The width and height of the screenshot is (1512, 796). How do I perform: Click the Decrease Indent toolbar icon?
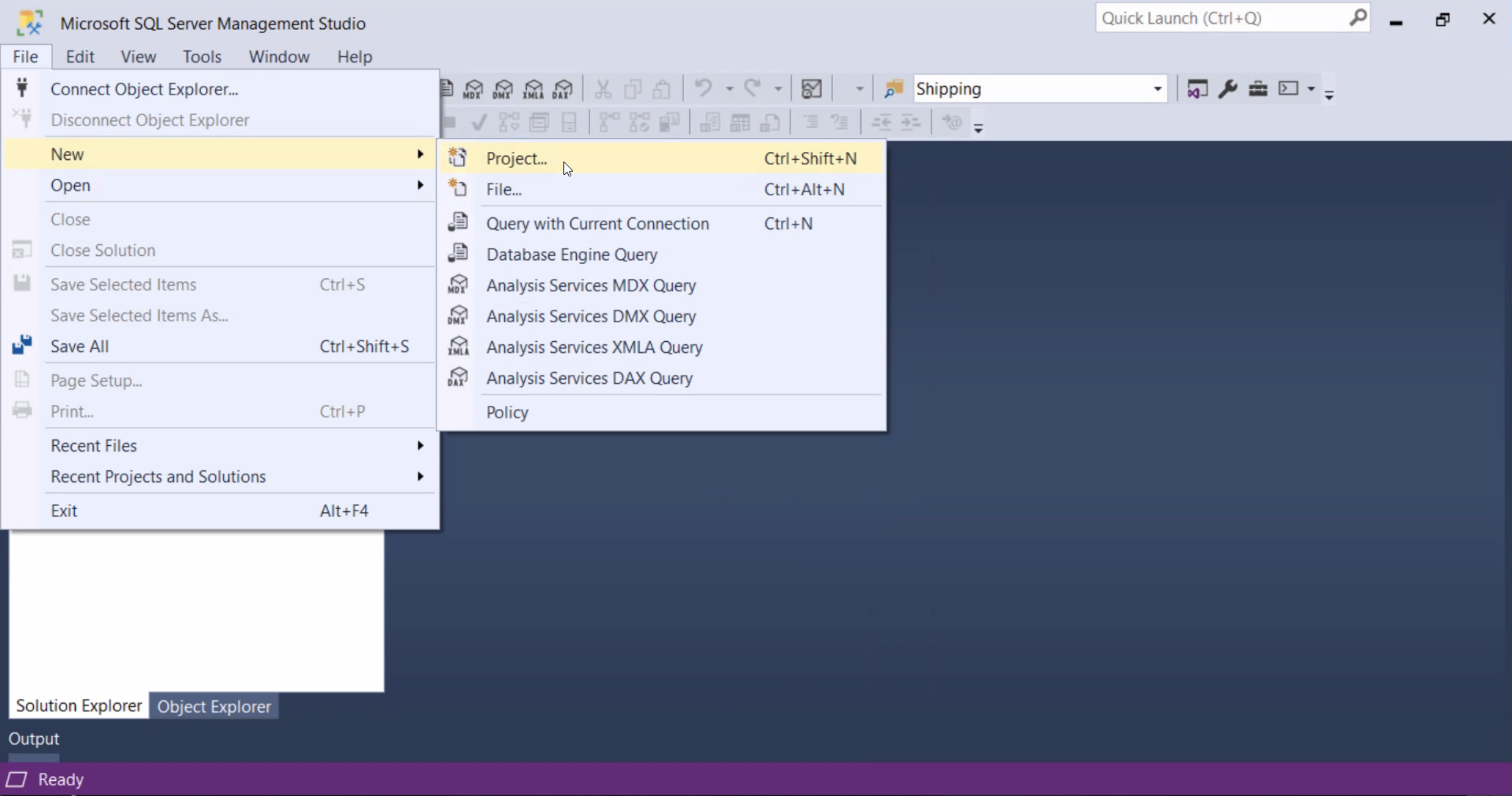tap(881, 122)
